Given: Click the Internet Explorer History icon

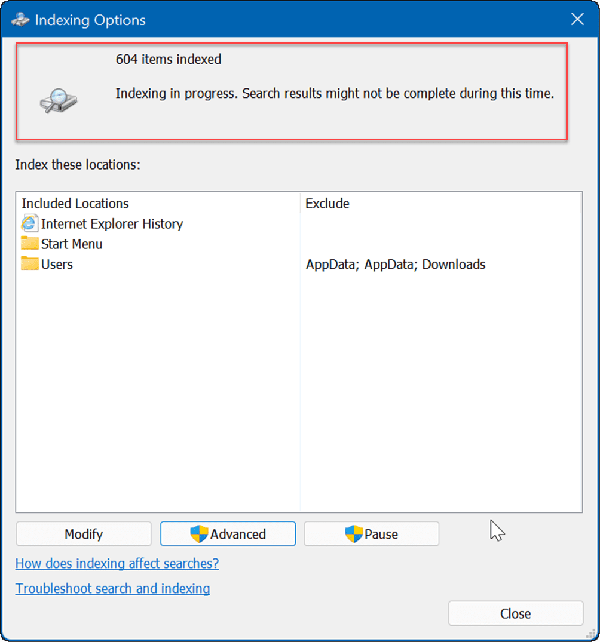Looking at the screenshot, I should [29, 224].
